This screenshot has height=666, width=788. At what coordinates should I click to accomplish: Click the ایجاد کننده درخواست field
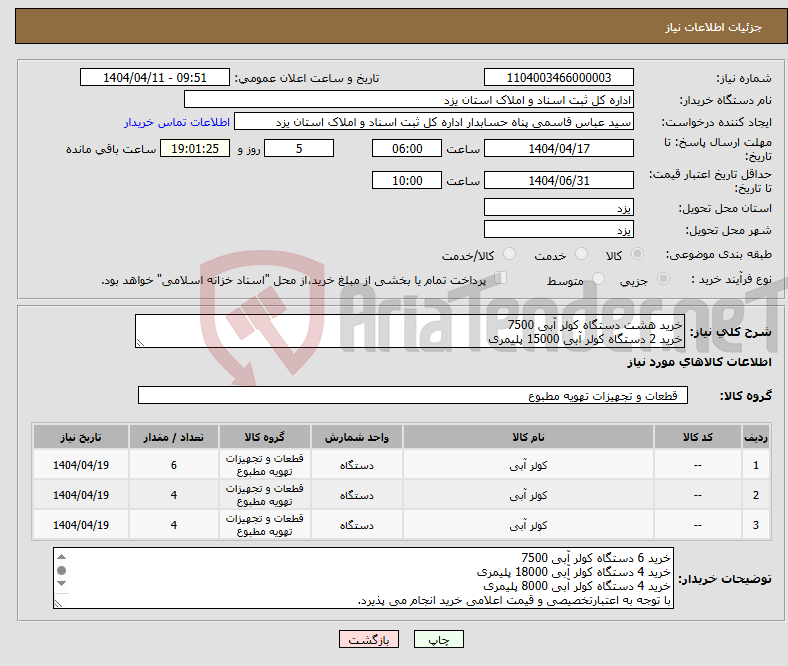point(434,122)
